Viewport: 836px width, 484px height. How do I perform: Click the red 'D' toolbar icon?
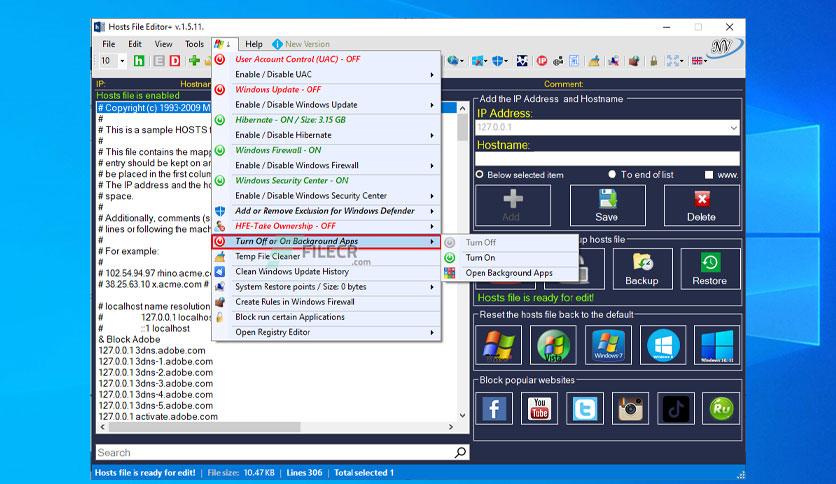tap(175, 61)
